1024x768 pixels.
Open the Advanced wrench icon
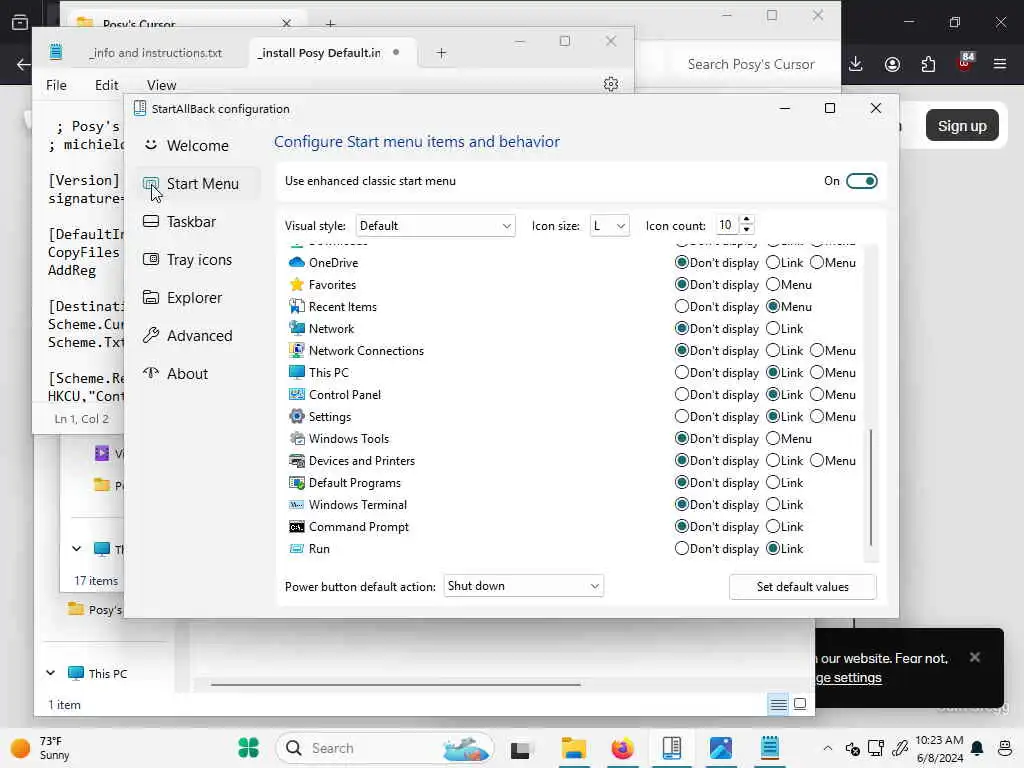(151, 335)
